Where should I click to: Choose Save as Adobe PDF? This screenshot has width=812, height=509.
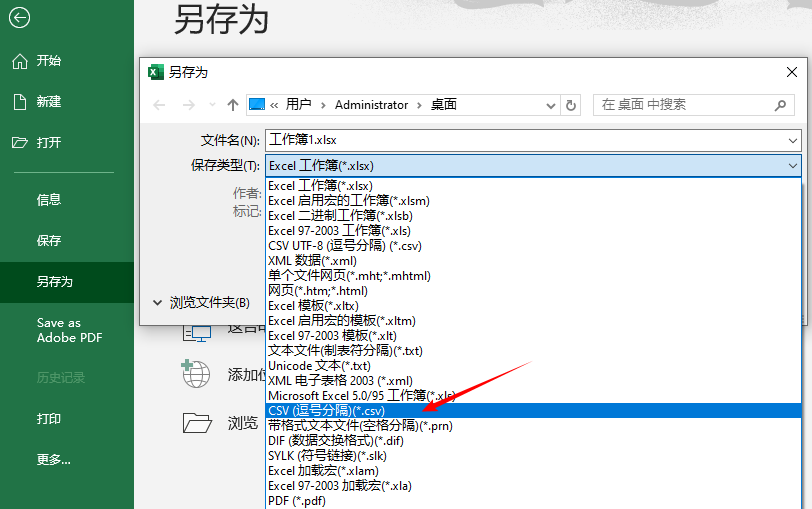pyautogui.click(x=67, y=330)
